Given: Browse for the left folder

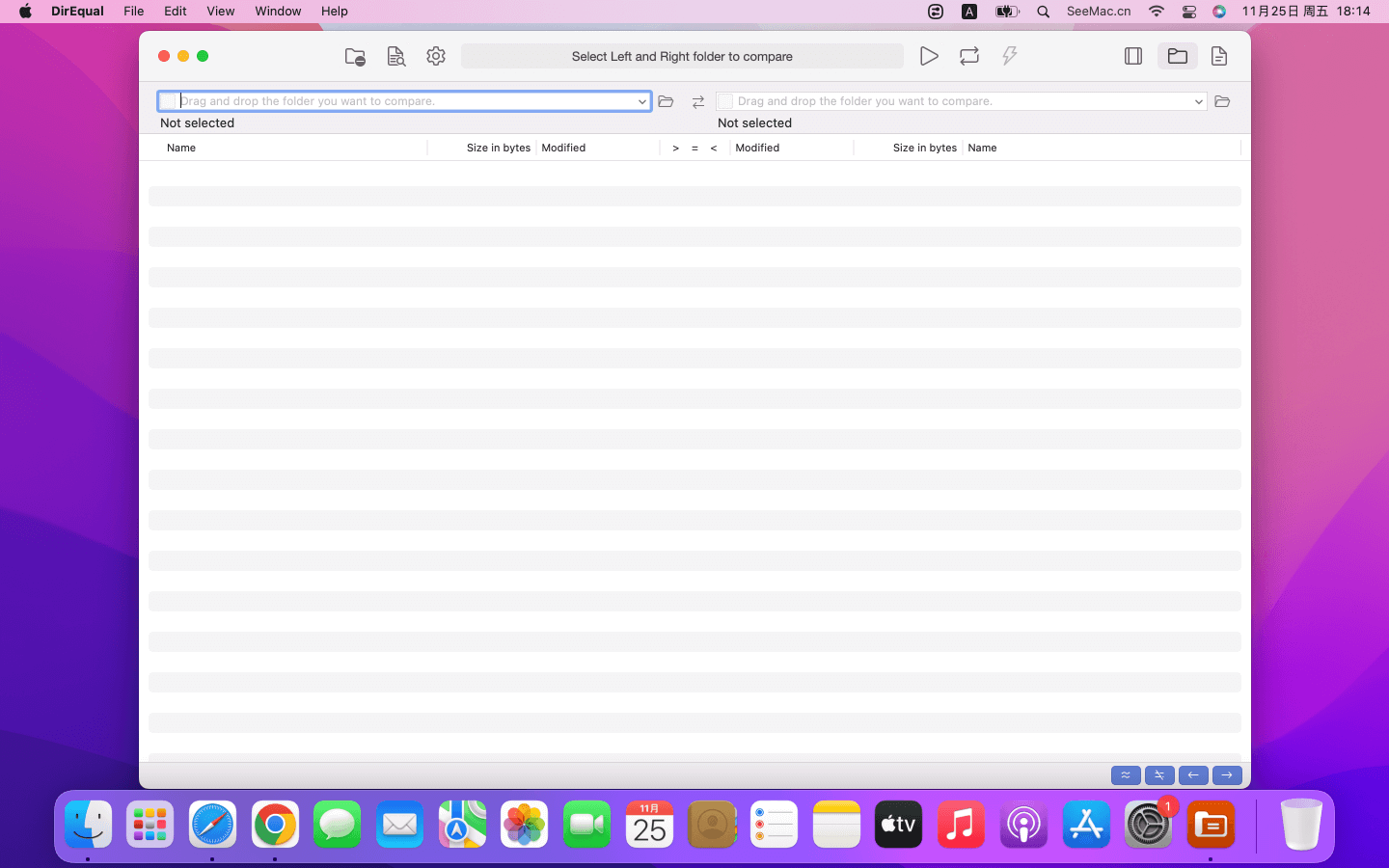Looking at the screenshot, I should (x=666, y=101).
